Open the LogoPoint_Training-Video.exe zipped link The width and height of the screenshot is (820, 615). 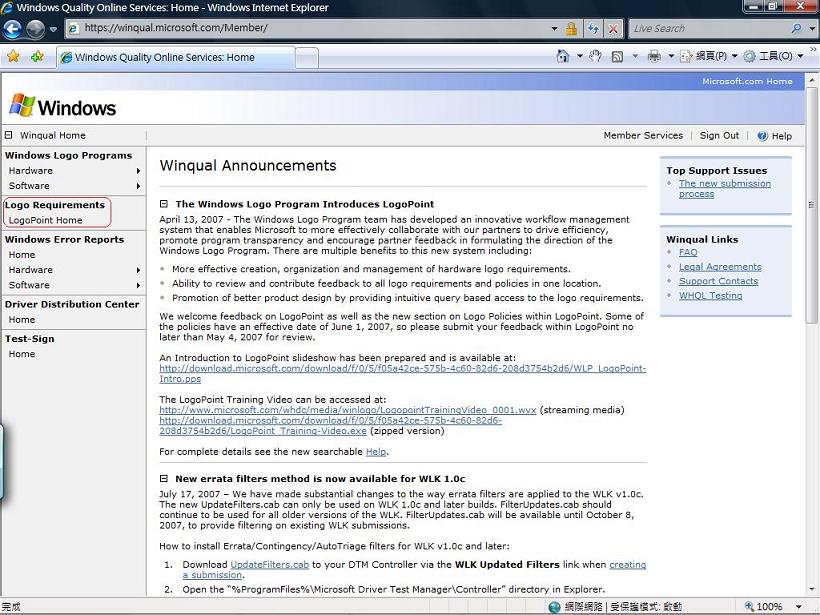coord(331,426)
